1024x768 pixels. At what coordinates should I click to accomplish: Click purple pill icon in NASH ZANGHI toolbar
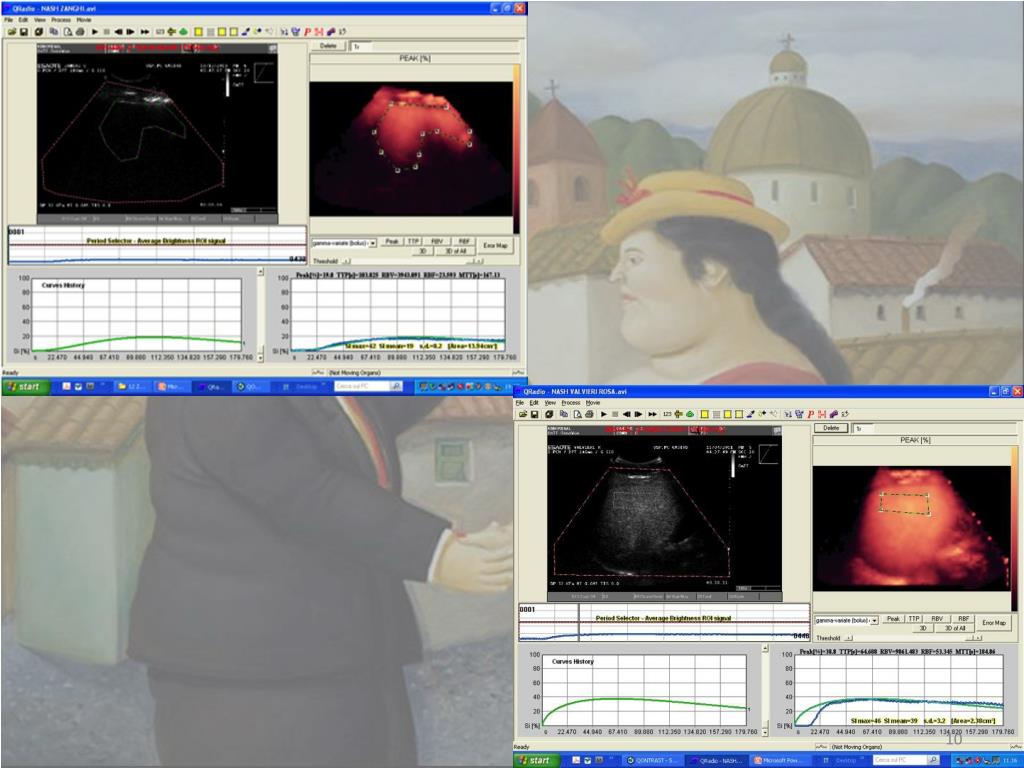pyautogui.click(x=331, y=31)
